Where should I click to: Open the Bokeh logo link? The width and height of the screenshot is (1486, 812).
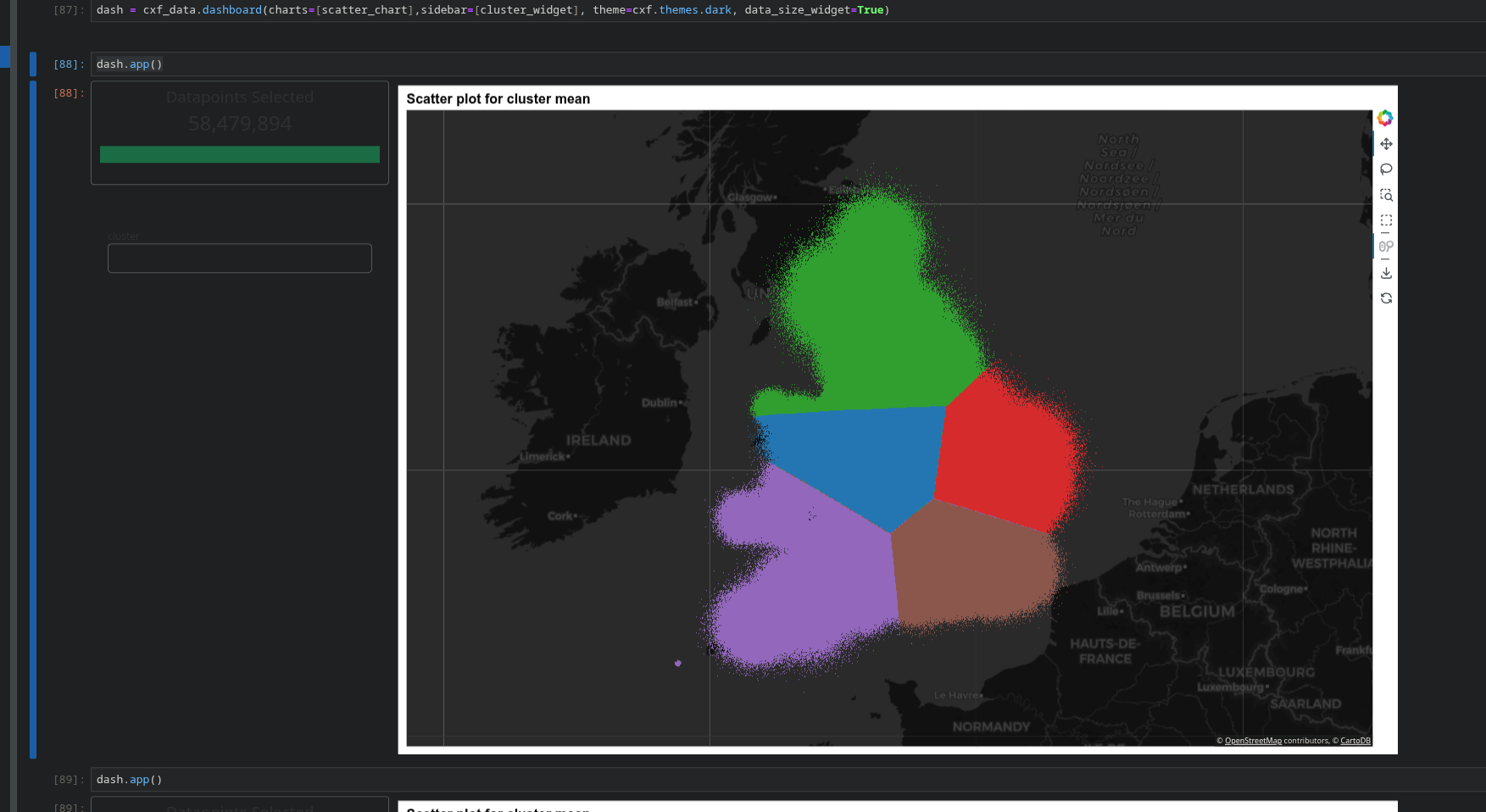1385,118
